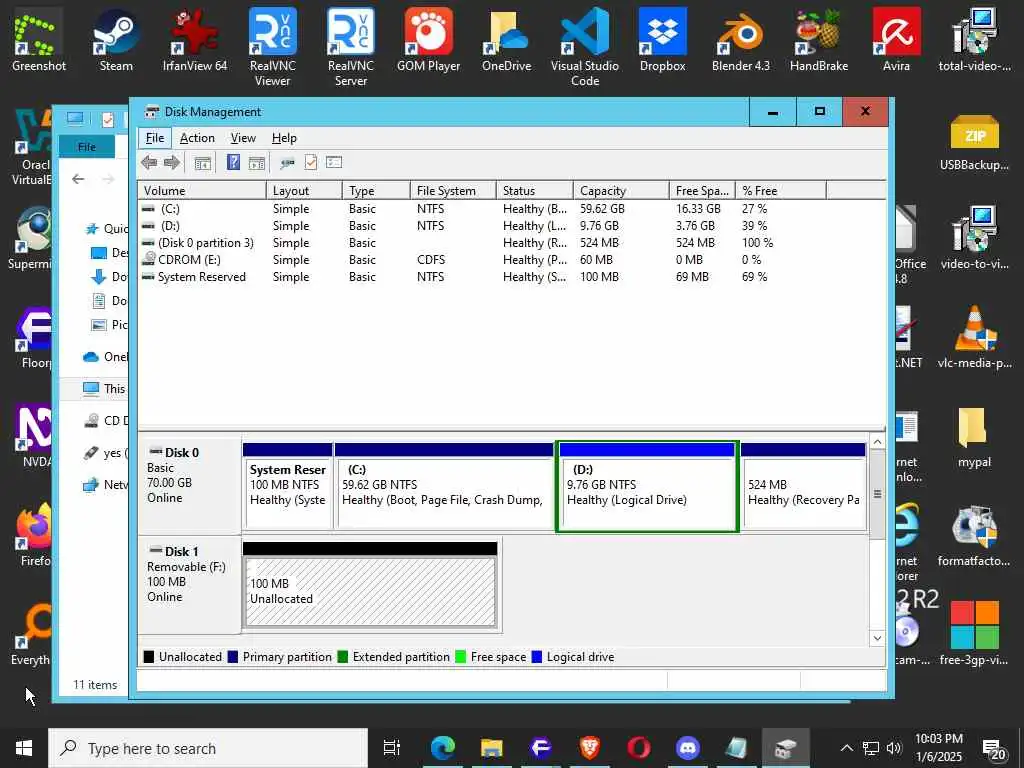
Task: Sort by the Volume column header
Action: coord(202,191)
